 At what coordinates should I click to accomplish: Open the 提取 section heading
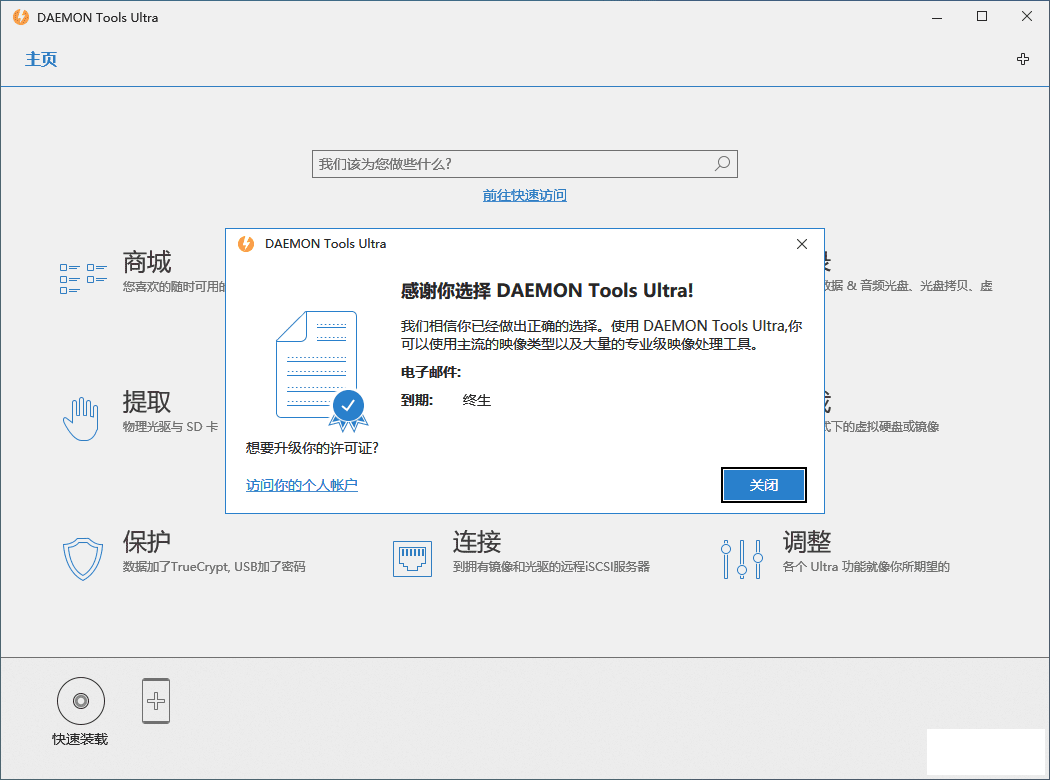pyautogui.click(x=147, y=402)
